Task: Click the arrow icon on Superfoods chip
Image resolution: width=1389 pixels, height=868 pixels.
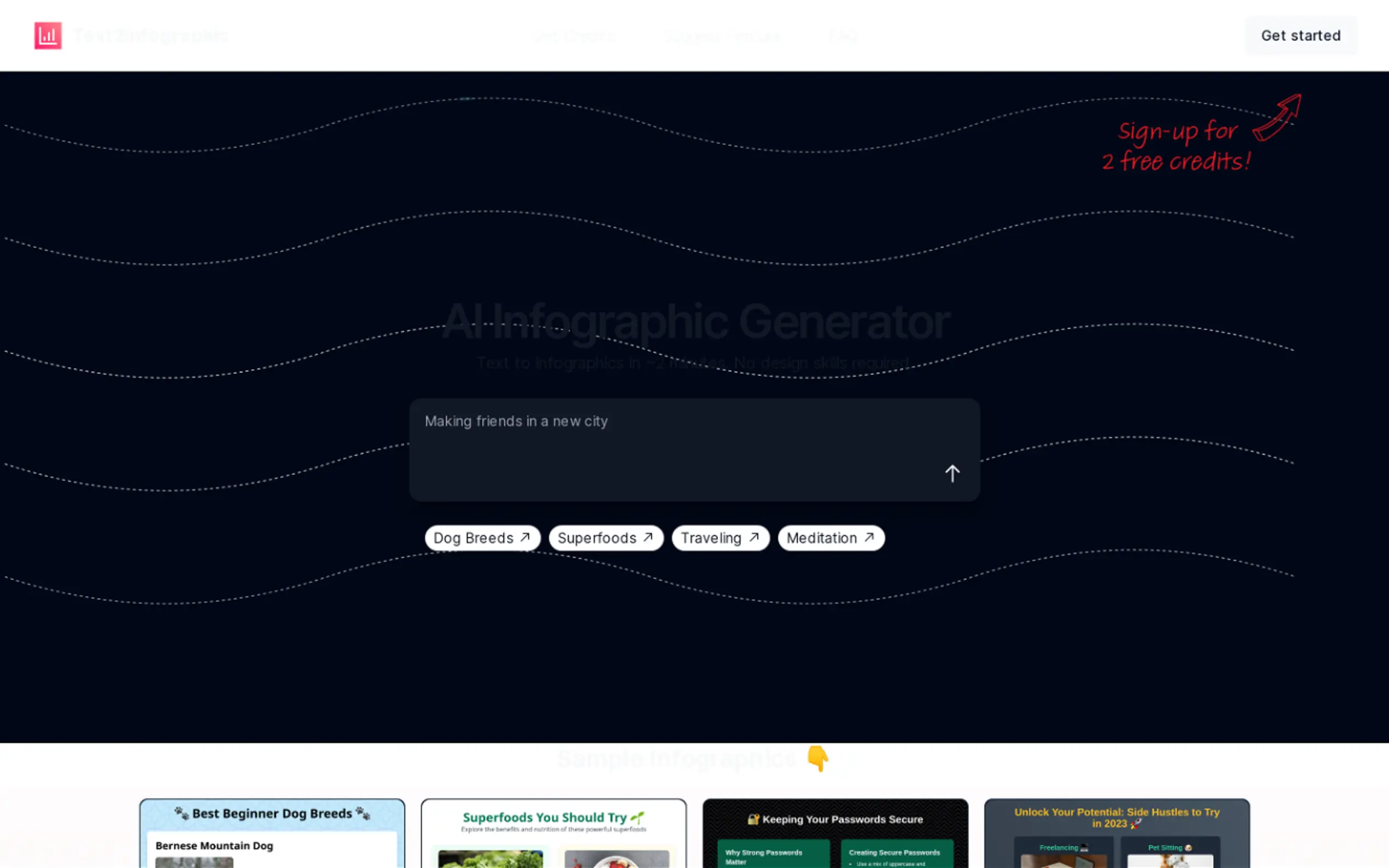Action: [648, 537]
